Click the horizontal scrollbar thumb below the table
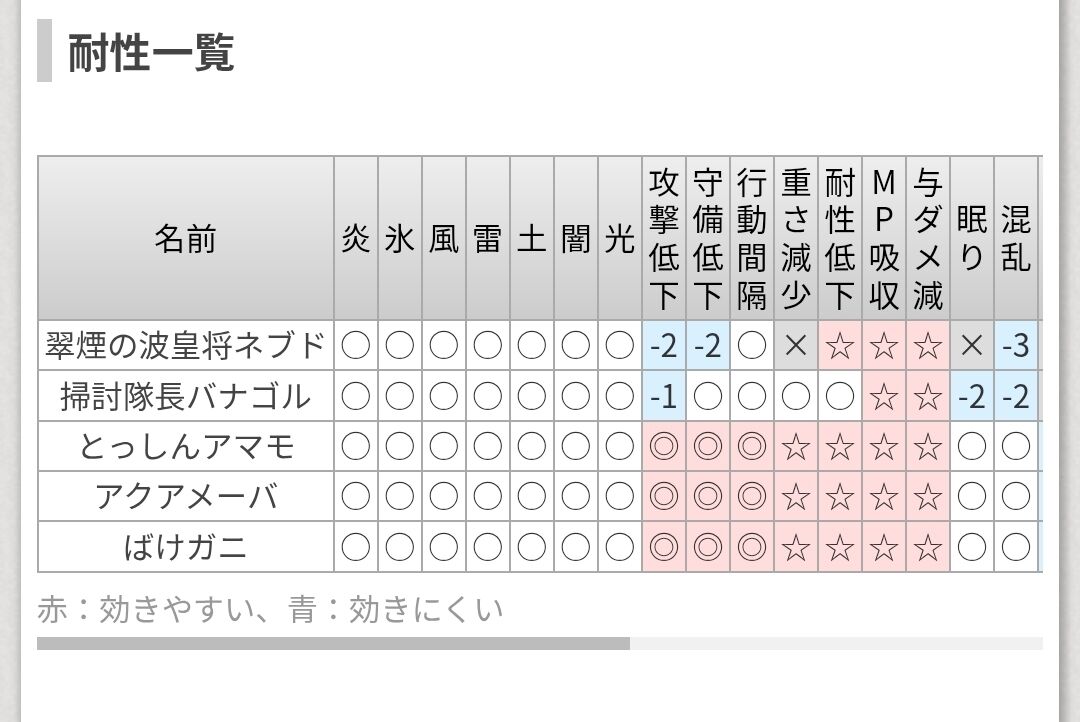Screen dimensions: 1080x722 (x=333, y=643)
